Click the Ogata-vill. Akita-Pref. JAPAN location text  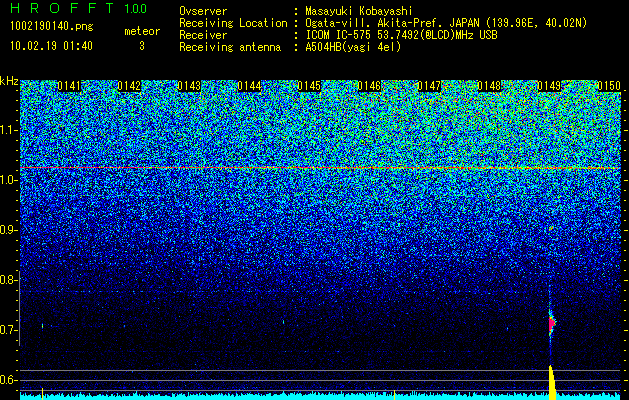(446, 23)
